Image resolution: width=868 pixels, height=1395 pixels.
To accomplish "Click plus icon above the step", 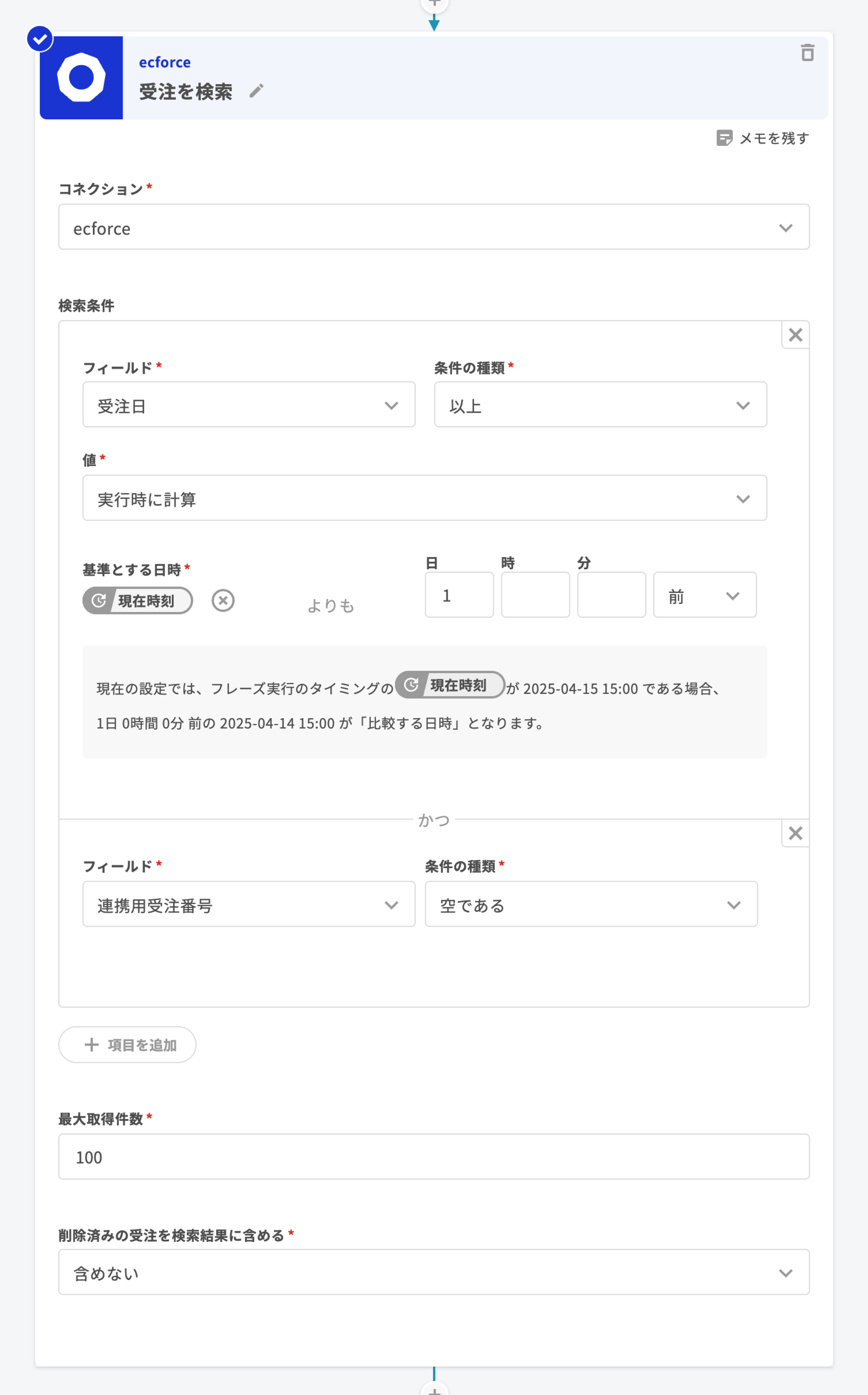I will [x=435, y=3].
